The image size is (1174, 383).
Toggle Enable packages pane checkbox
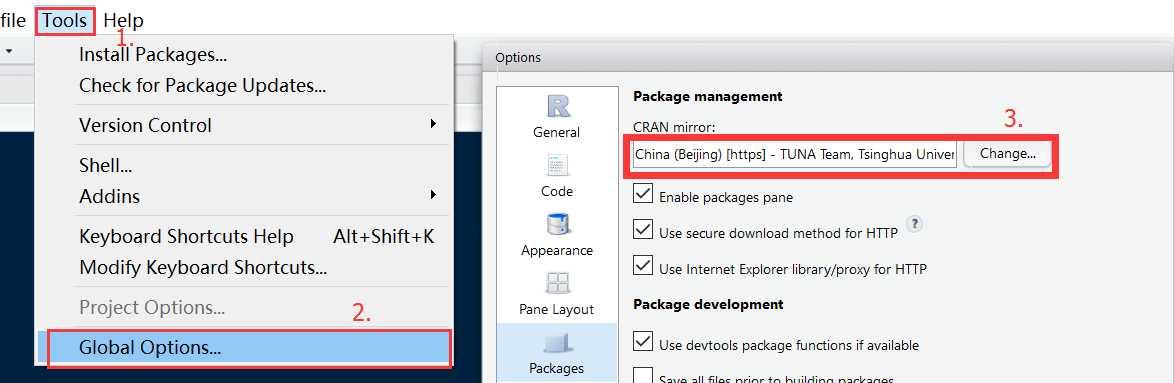642,194
